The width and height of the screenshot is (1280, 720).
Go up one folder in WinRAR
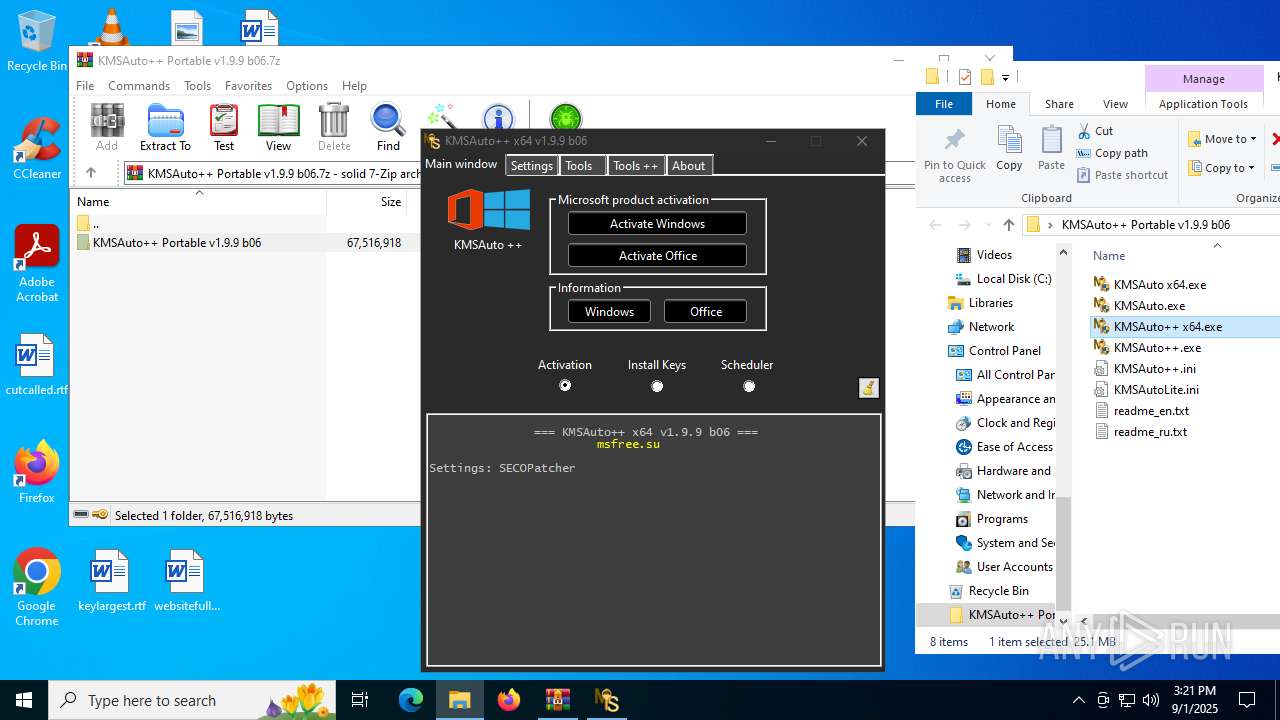pyautogui.click(x=91, y=173)
